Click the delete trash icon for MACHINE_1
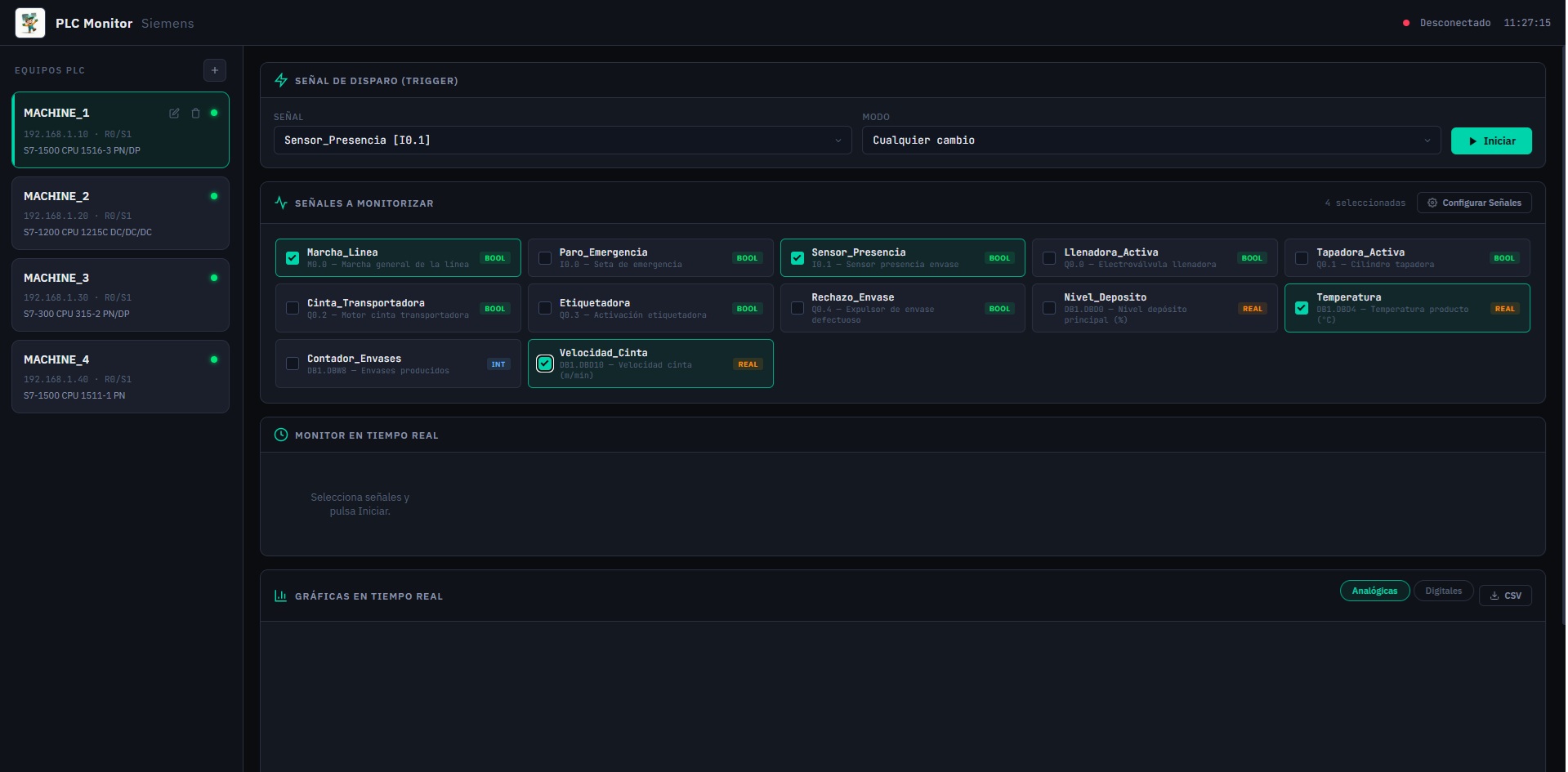This screenshot has width=1568, height=772. tap(195, 114)
